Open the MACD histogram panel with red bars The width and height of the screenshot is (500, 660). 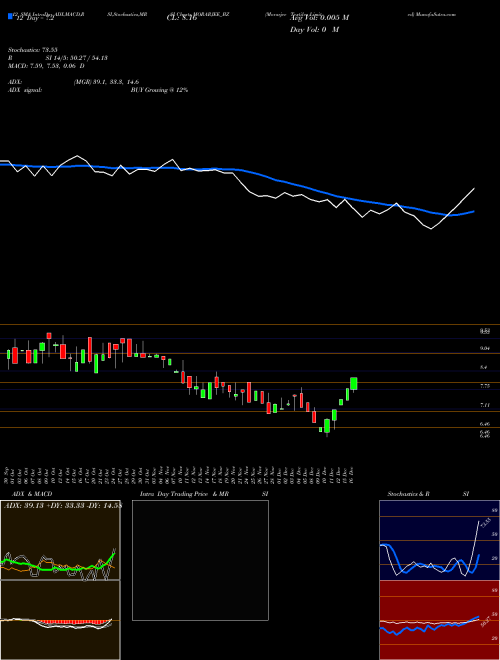coord(60,620)
